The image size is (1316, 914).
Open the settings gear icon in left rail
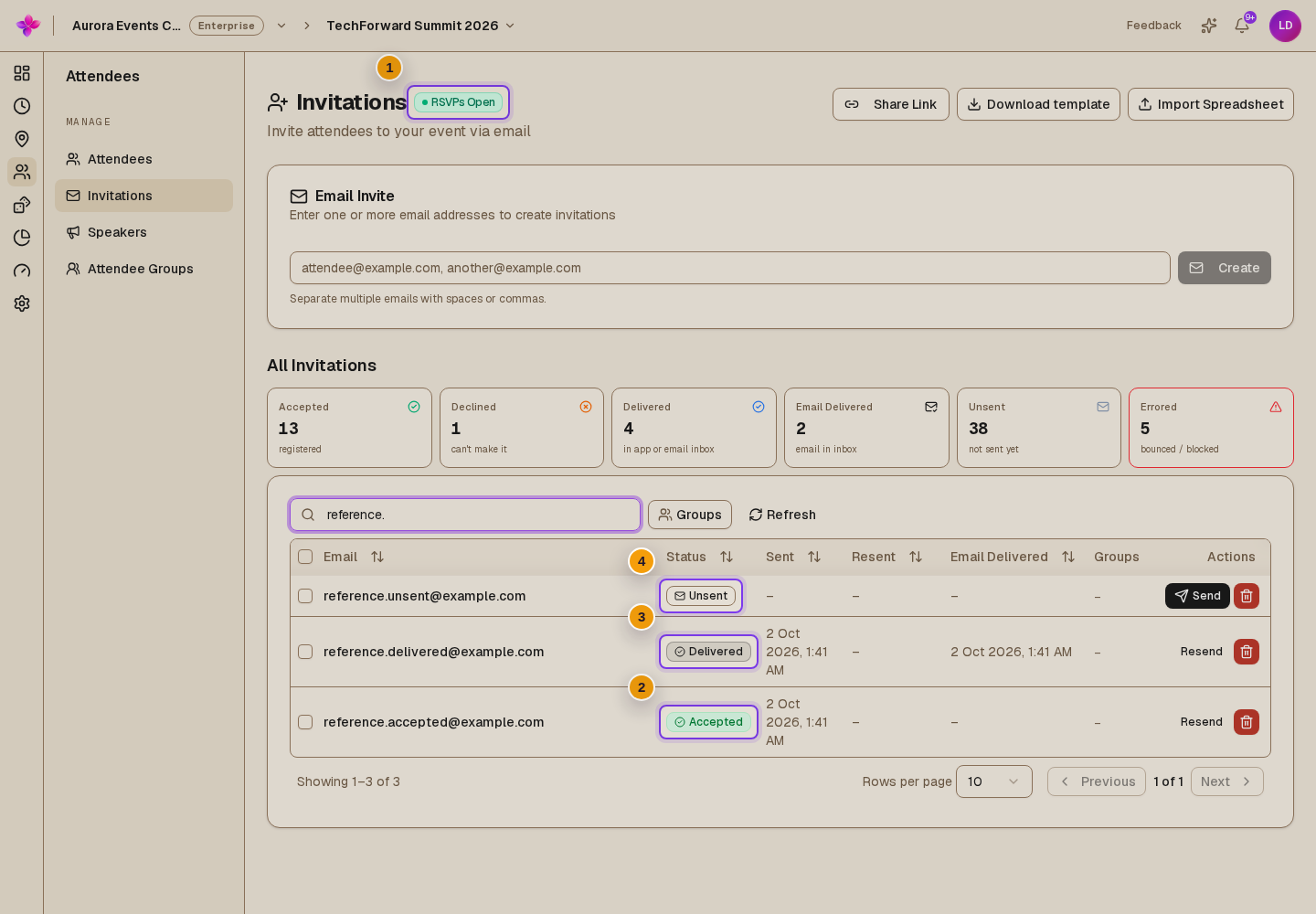[22, 303]
